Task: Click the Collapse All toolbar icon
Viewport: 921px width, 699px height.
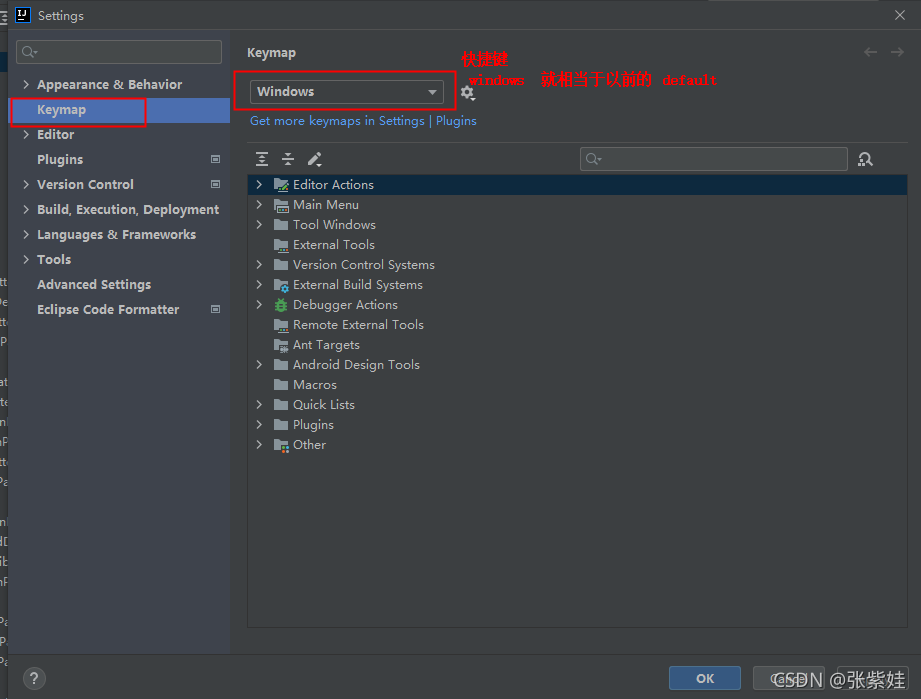Action: tap(288, 159)
